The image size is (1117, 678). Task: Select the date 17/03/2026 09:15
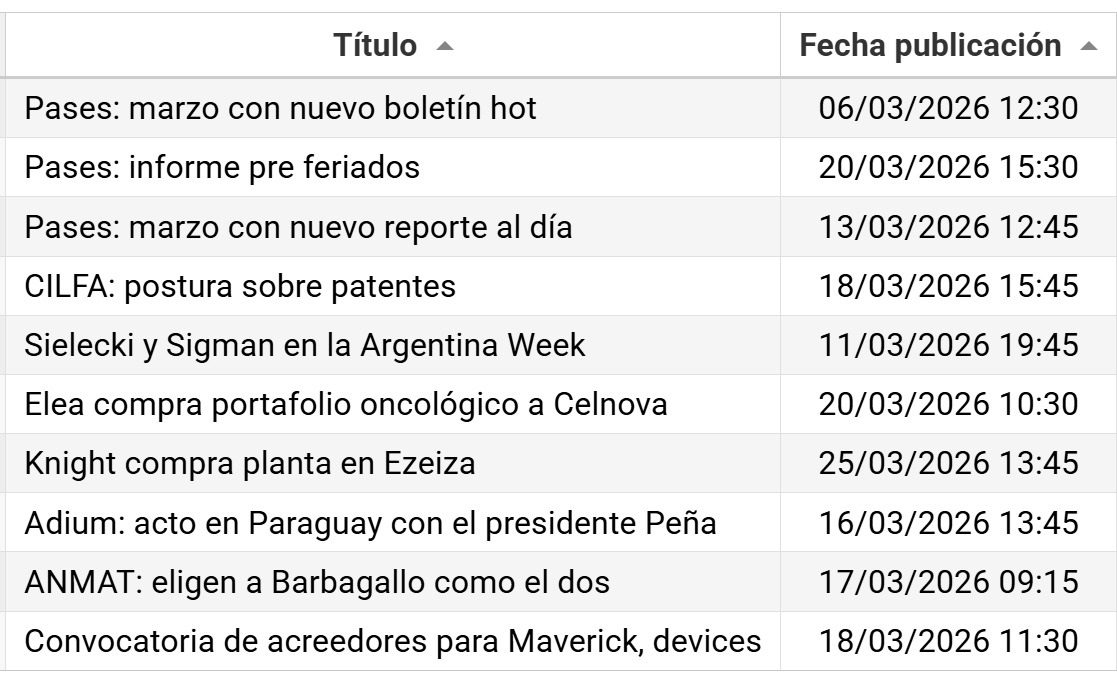pos(948,582)
